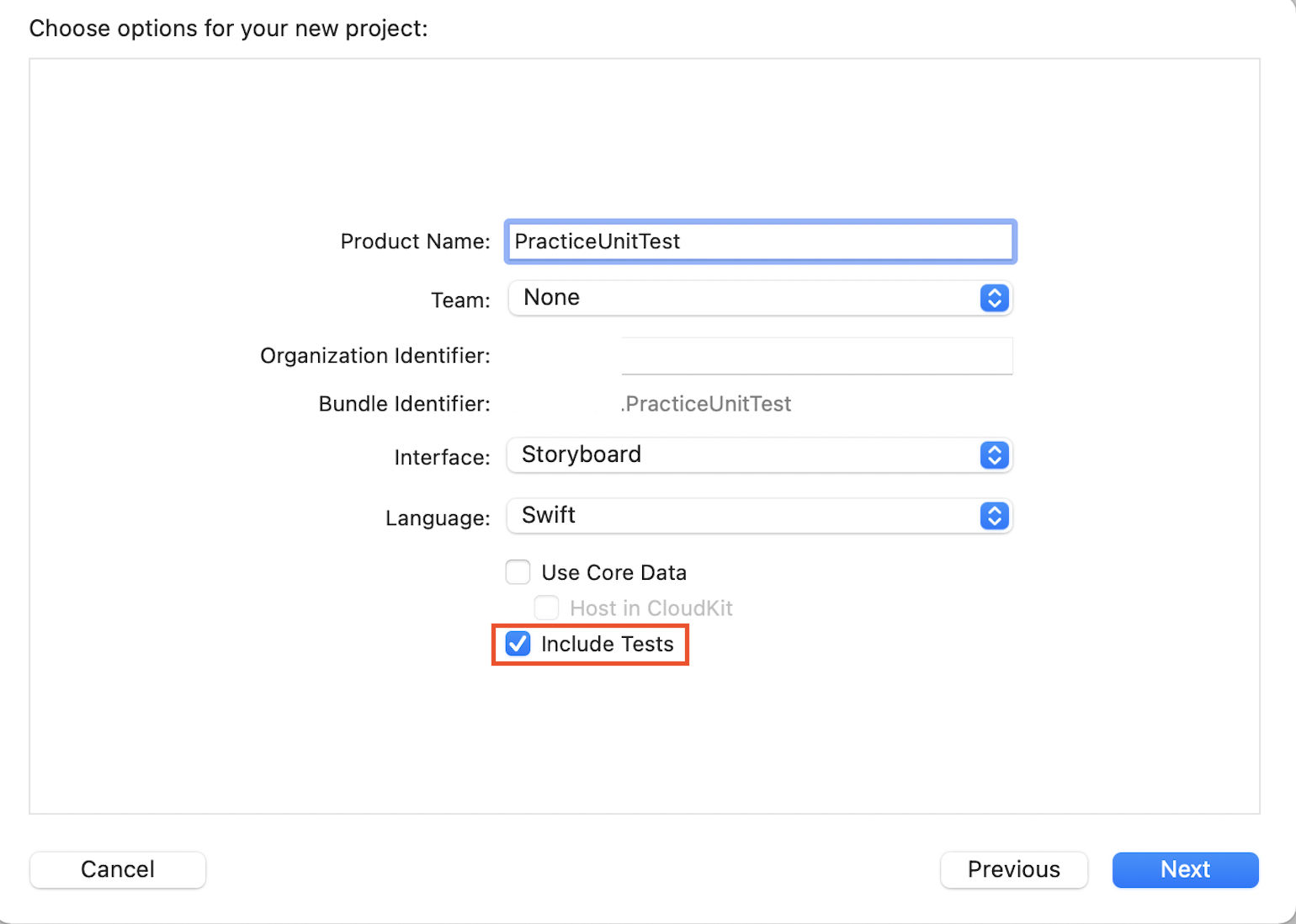Go back with the Previous button
1296x924 pixels.
1013,869
